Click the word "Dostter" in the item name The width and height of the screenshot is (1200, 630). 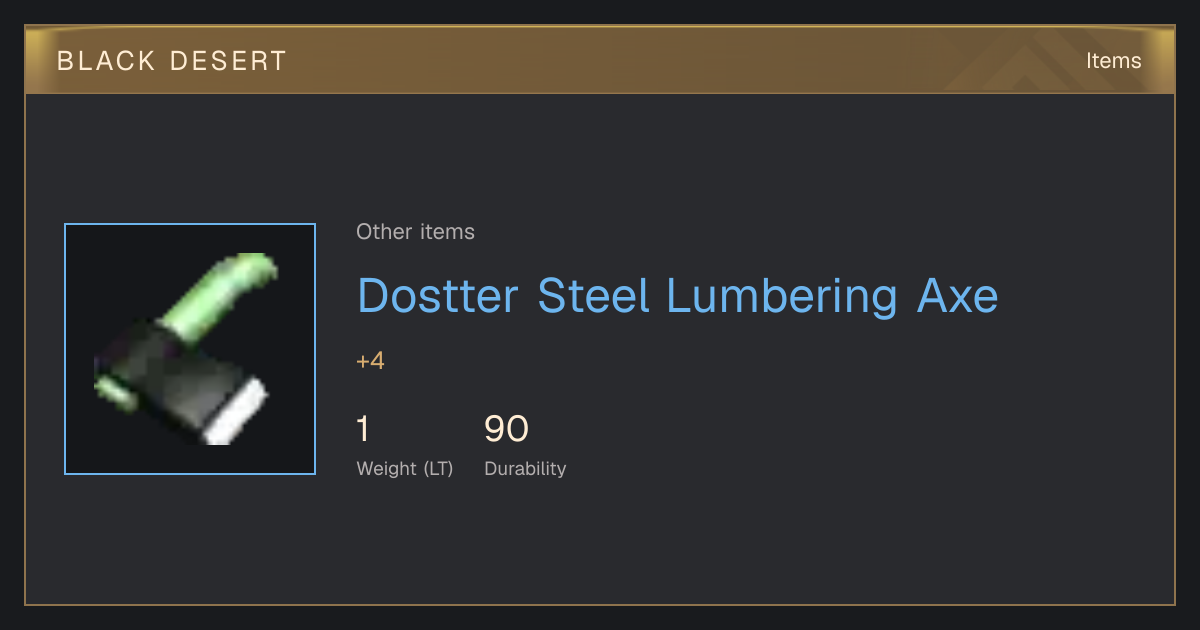point(438,297)
